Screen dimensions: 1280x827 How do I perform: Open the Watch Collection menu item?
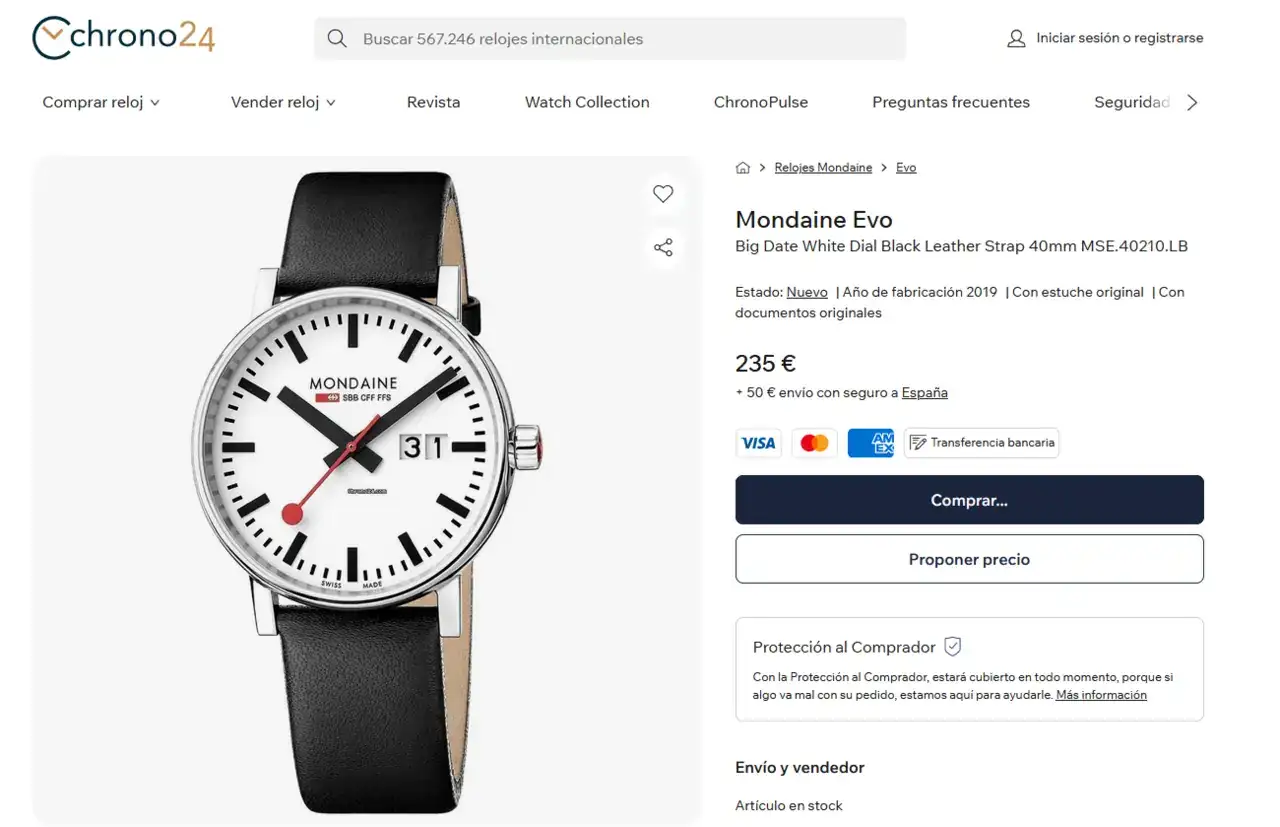point(587,102)
